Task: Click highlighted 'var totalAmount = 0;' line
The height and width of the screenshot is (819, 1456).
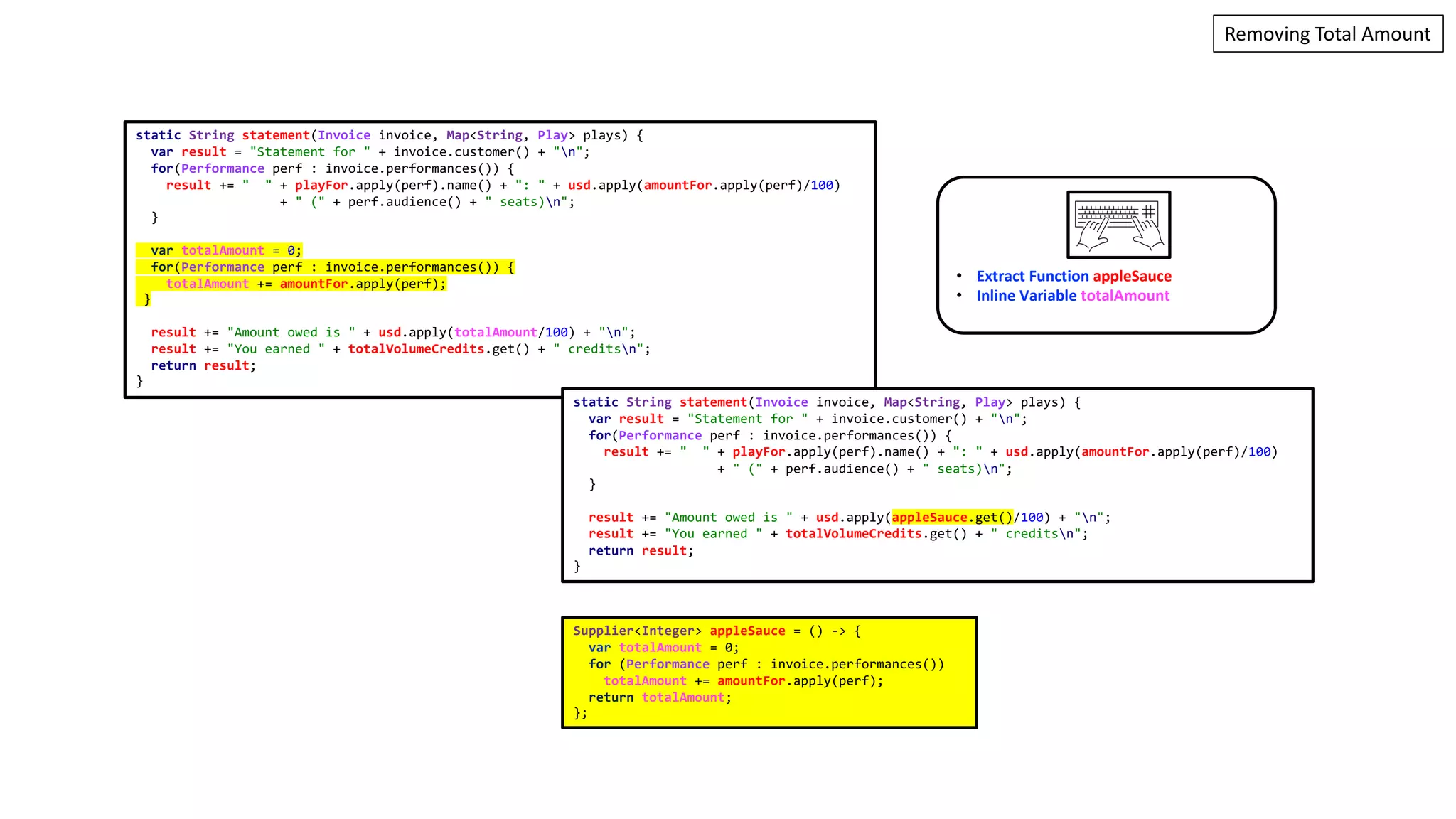Action: [225, 250]
